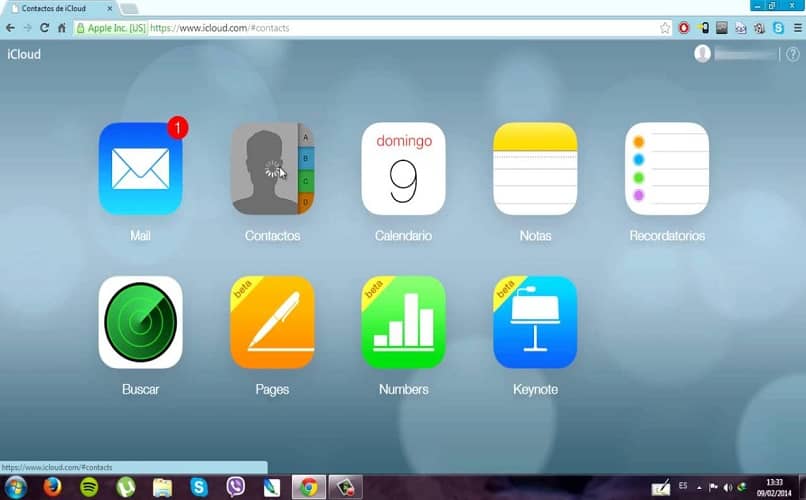Open uTorrent from the taskbar
This screenshot has height=500, width=806.
pos(125,487)
